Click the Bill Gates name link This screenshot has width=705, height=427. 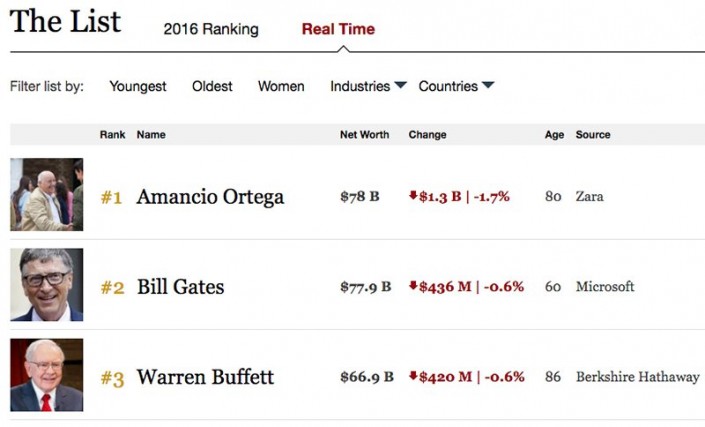point(180,287)
